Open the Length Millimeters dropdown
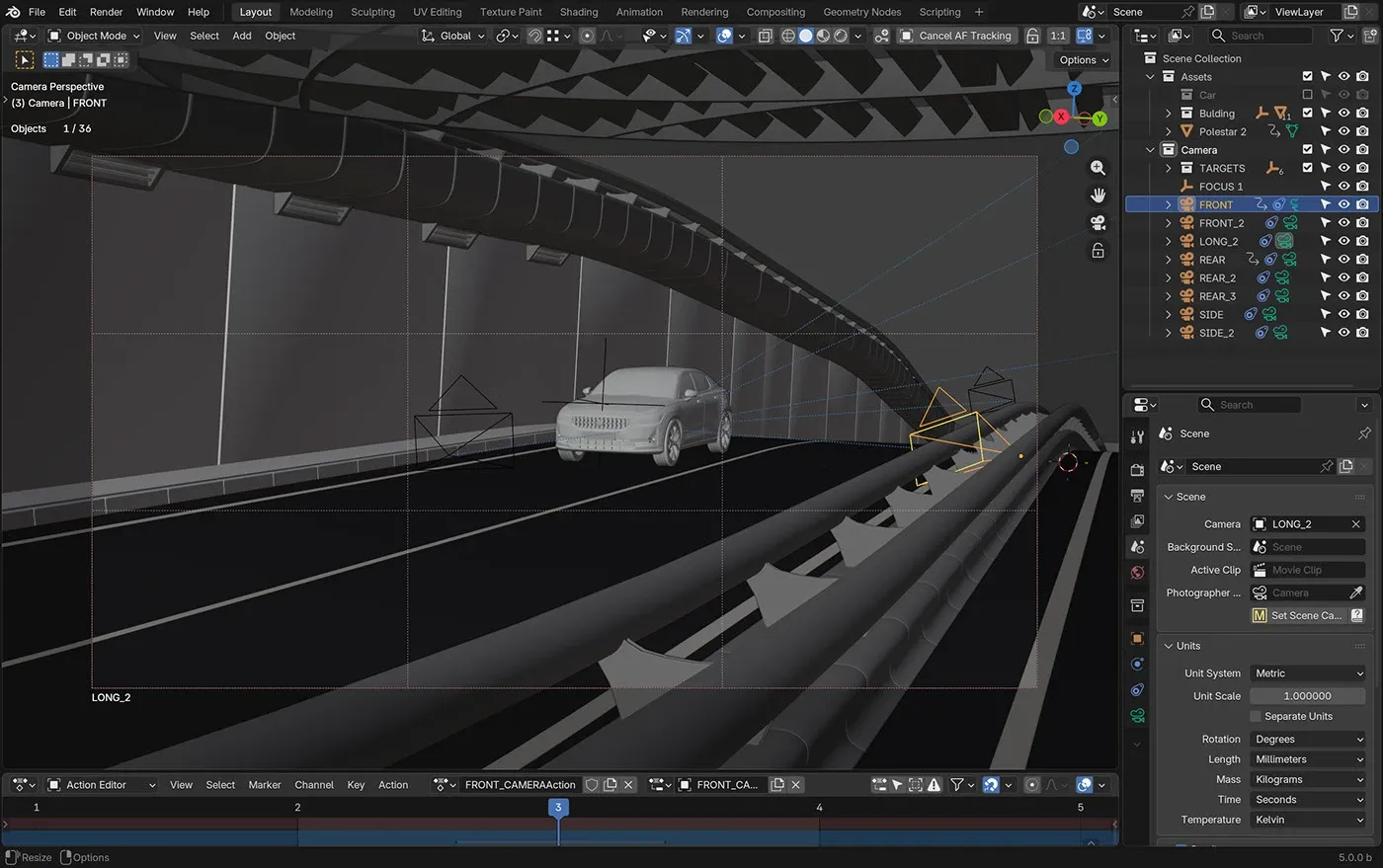1383x868 pixels. tap(1308, 759)
